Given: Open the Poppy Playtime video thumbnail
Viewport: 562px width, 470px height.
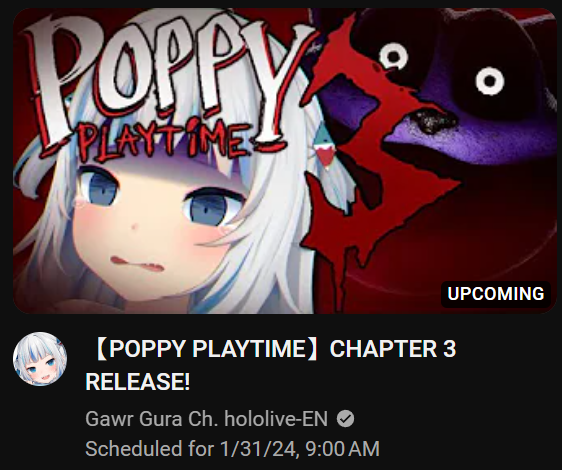Looking at the screenshot, I should point(285,161).
